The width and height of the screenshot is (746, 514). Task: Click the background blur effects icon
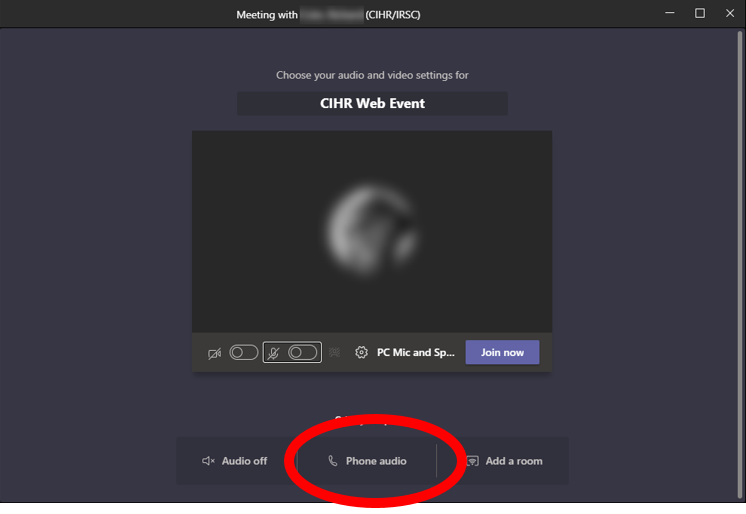tap(334, 352)
